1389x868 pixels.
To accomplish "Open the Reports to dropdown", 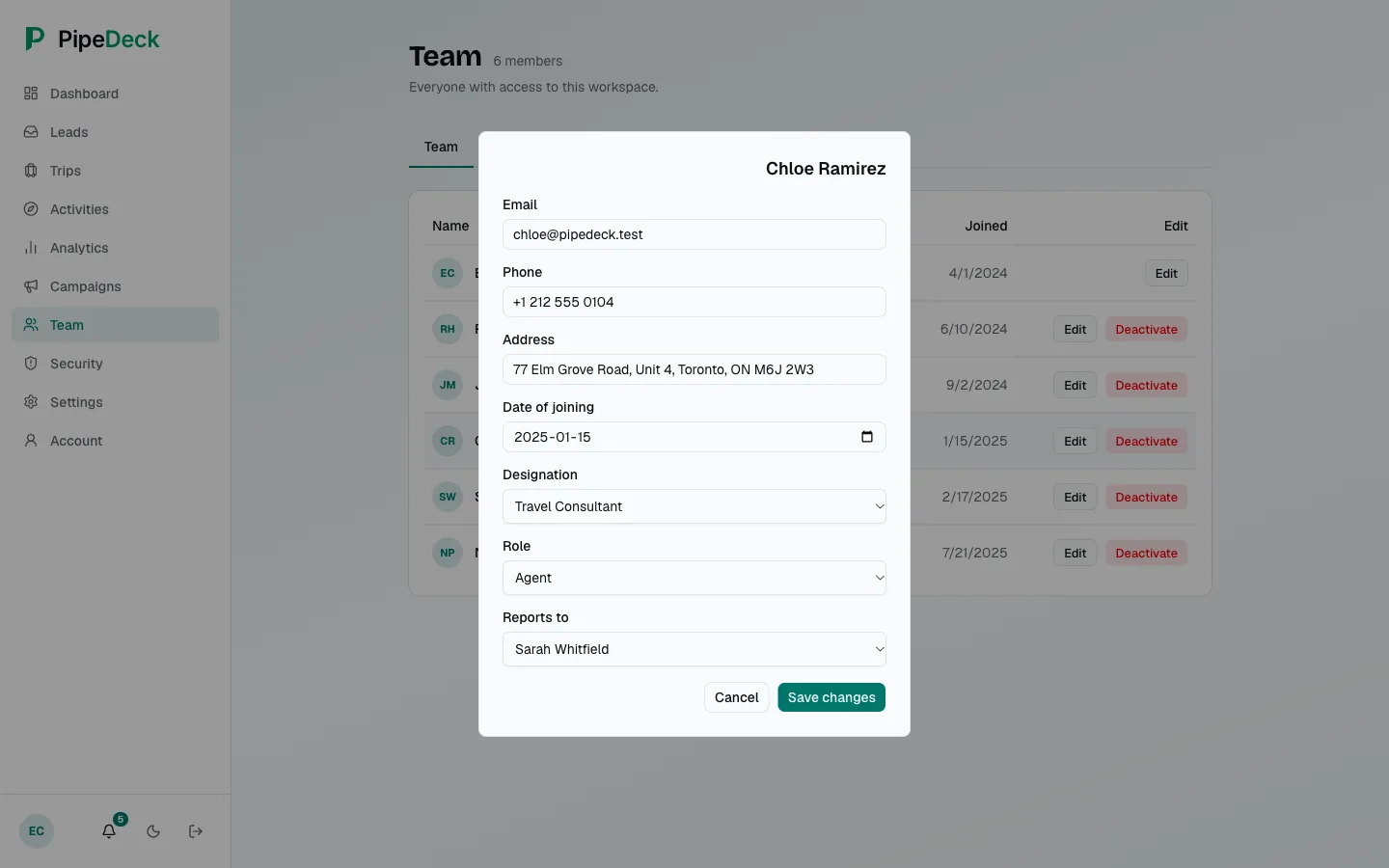I will 694,649.
